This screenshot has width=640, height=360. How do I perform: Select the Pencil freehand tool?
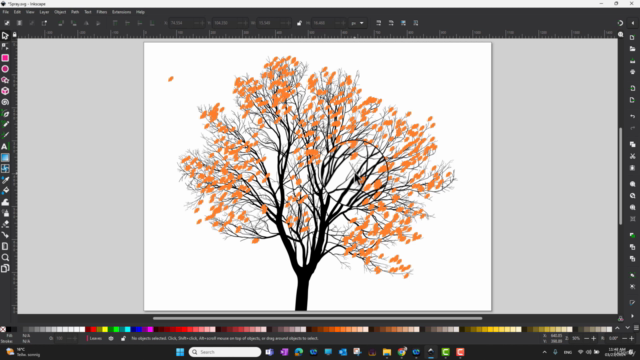click(5, 124)
